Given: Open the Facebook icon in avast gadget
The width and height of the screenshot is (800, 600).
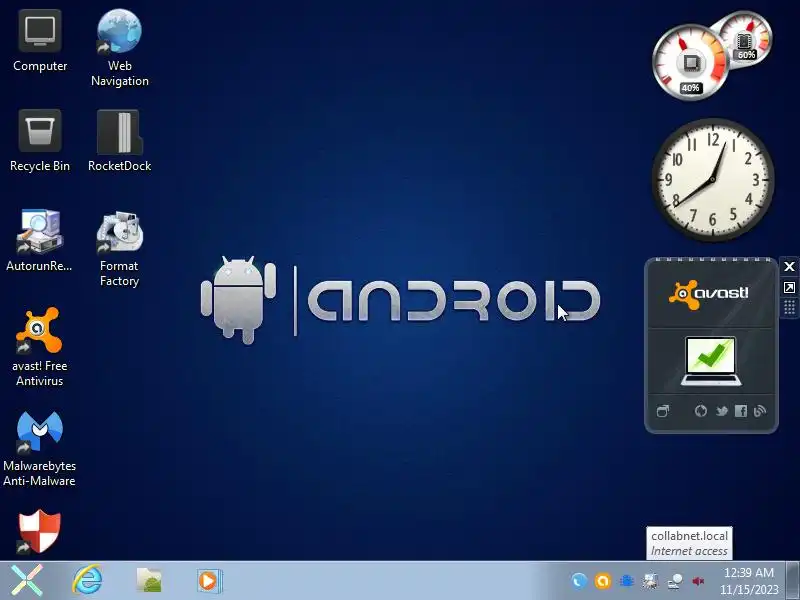Looking at the screenshot, I should click(741, 411).
